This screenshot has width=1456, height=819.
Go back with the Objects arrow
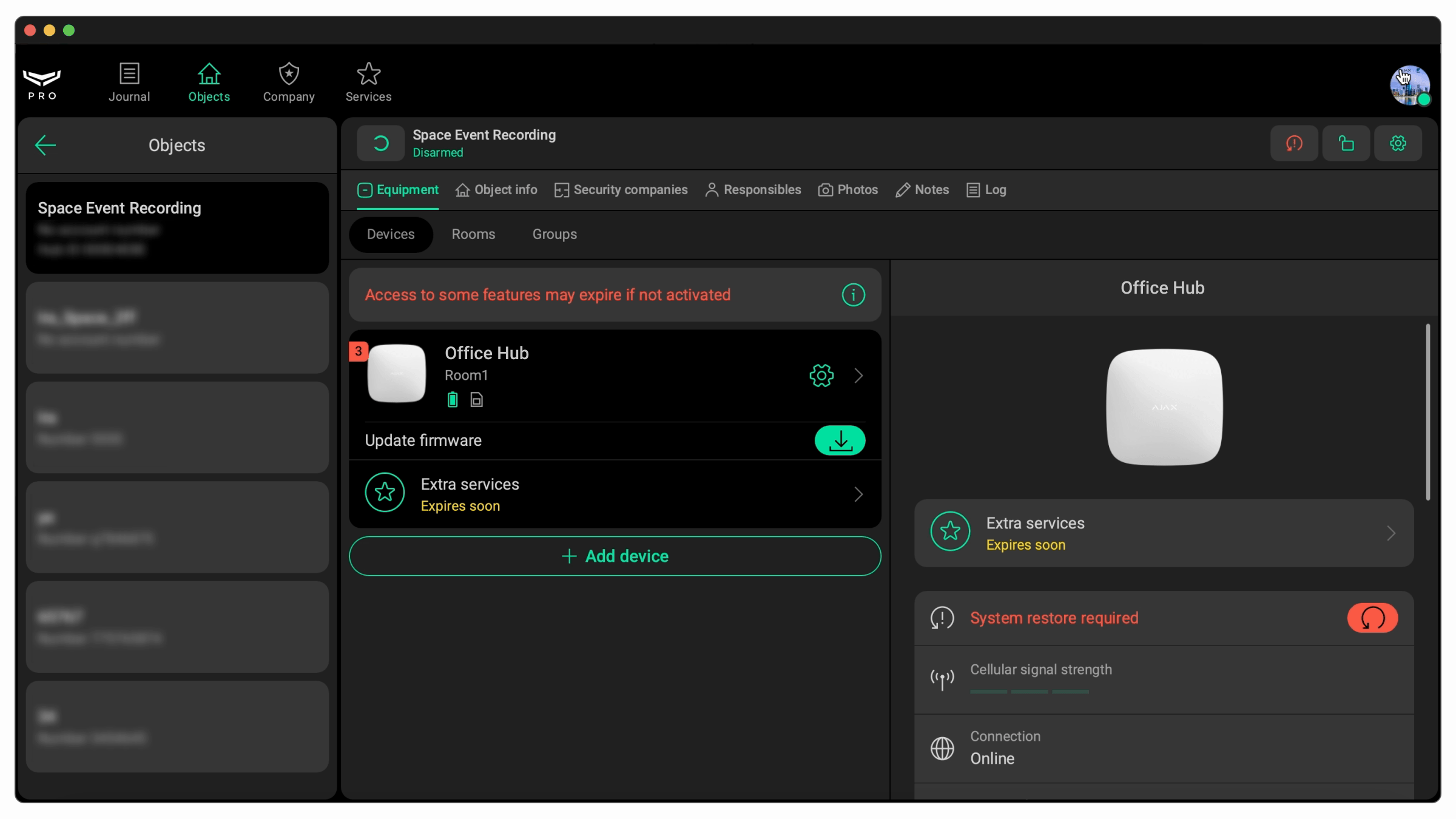click(45, 145)
